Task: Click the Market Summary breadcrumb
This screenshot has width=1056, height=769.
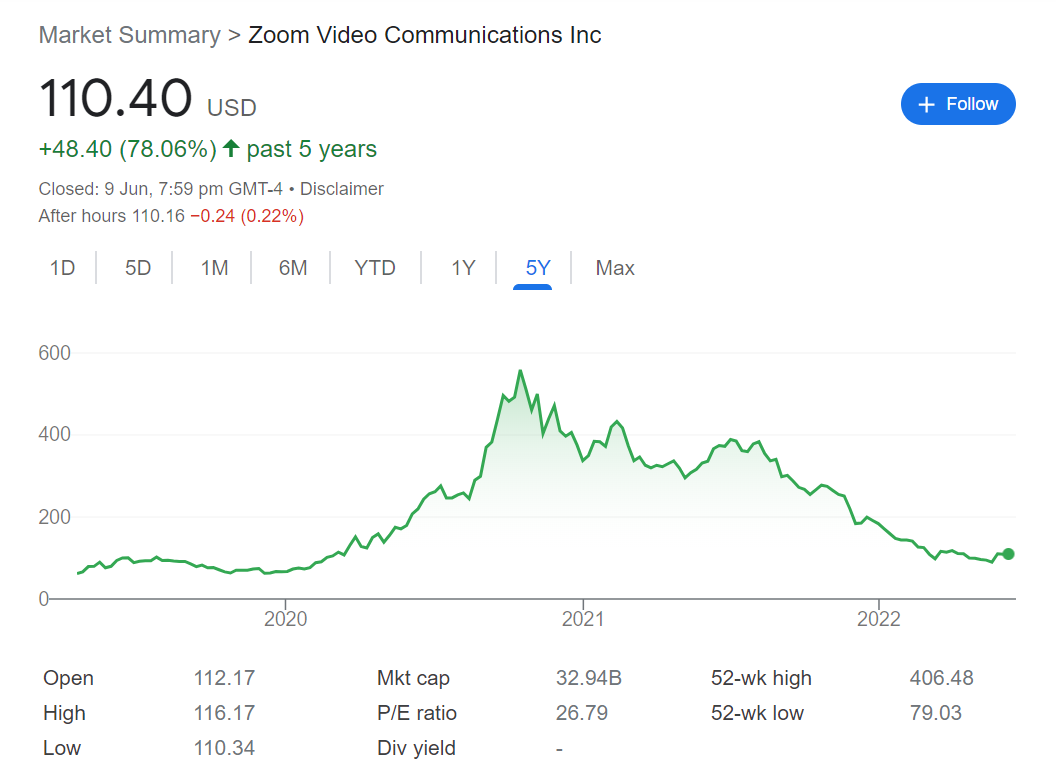Action: click(x=129, y=35)
